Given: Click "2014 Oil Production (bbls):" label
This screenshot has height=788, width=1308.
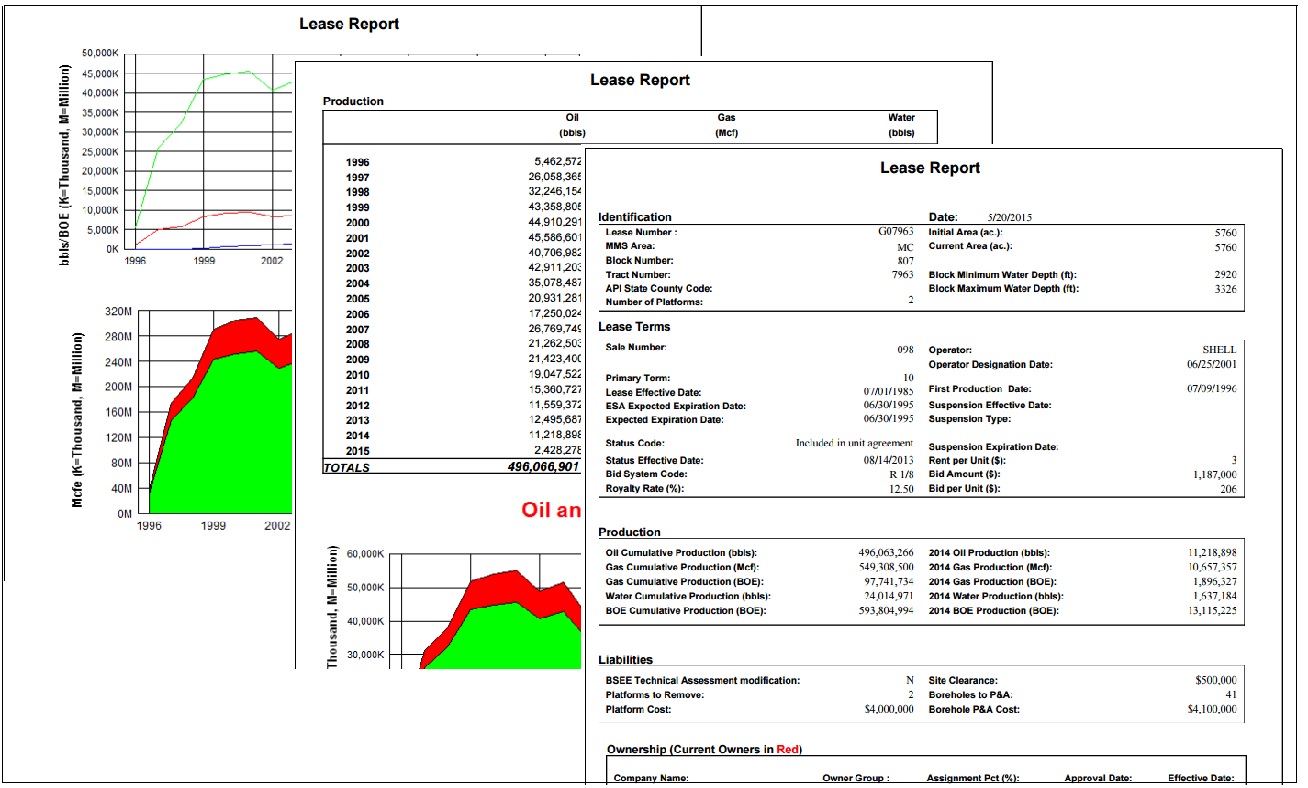Looking at the screenshot, I should (989, 553).
